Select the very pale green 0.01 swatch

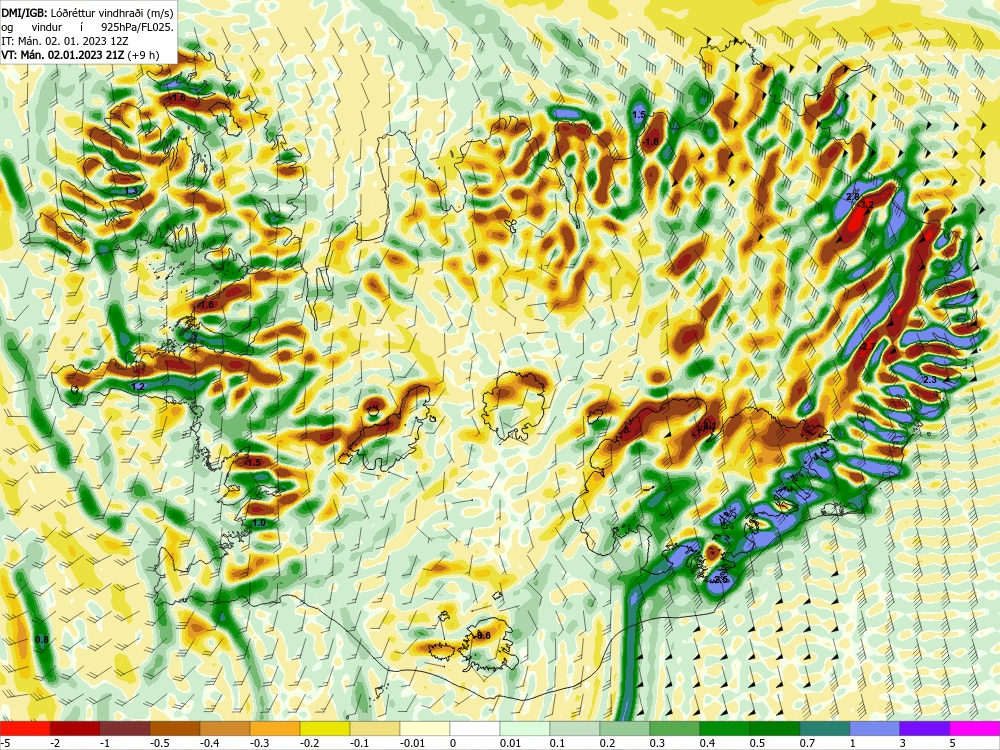pos(525,728)
